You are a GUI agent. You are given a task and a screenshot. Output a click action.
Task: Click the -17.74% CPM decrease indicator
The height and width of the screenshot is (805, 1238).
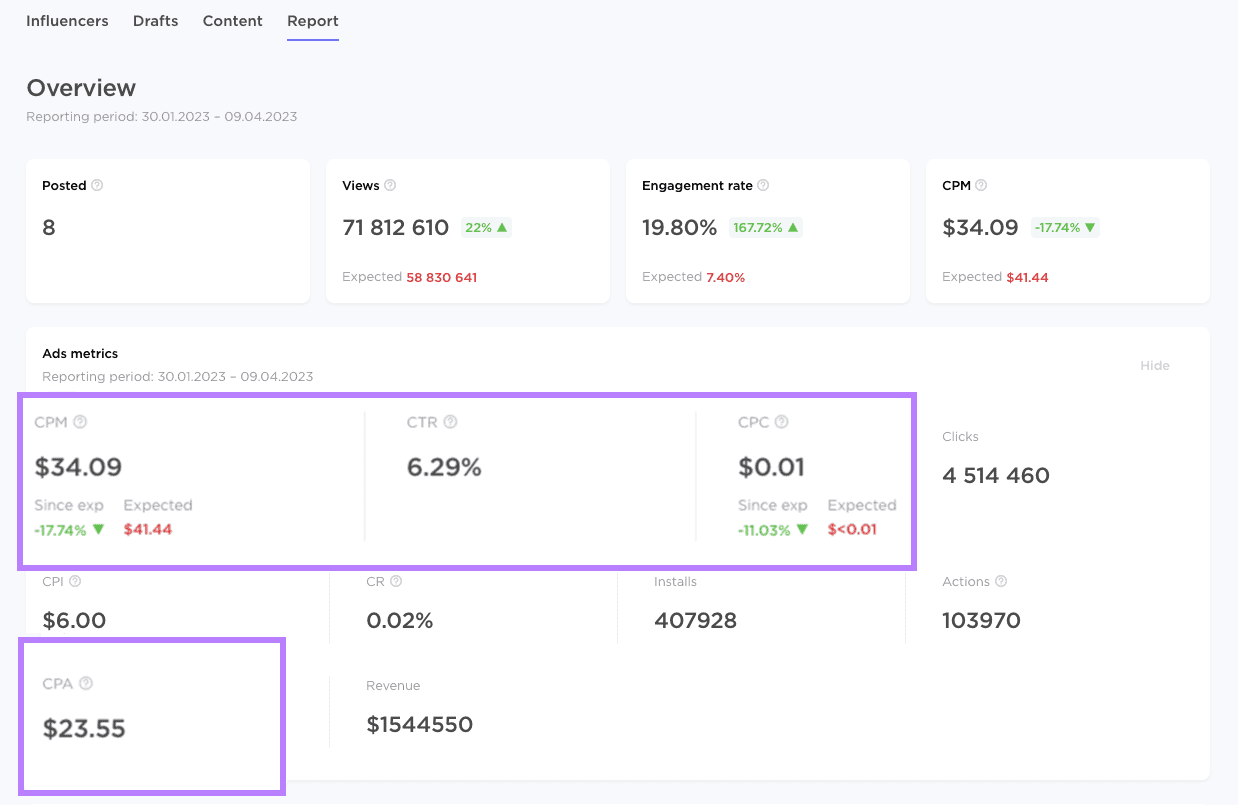coord(1065,227)
